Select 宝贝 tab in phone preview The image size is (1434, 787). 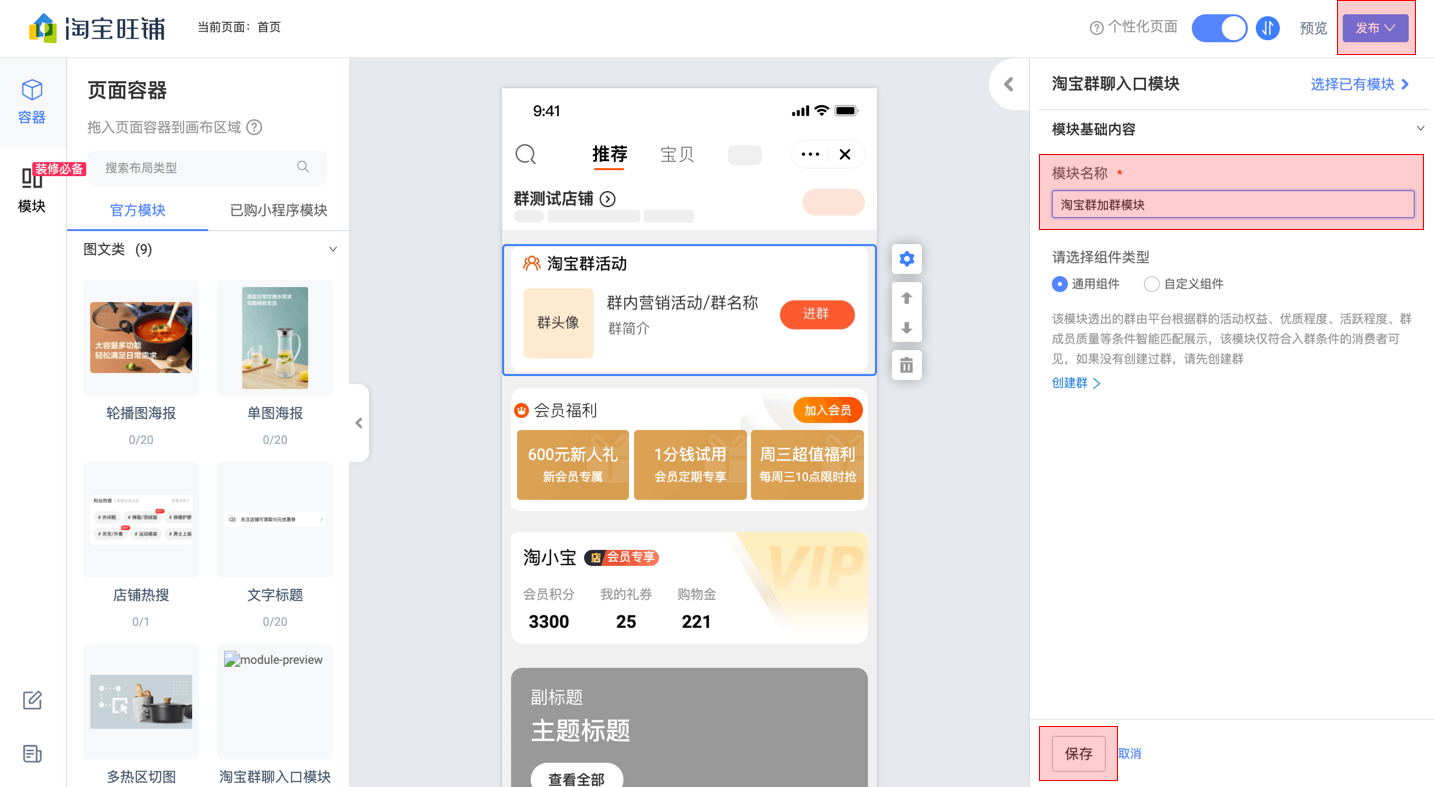tap(677, 155)
